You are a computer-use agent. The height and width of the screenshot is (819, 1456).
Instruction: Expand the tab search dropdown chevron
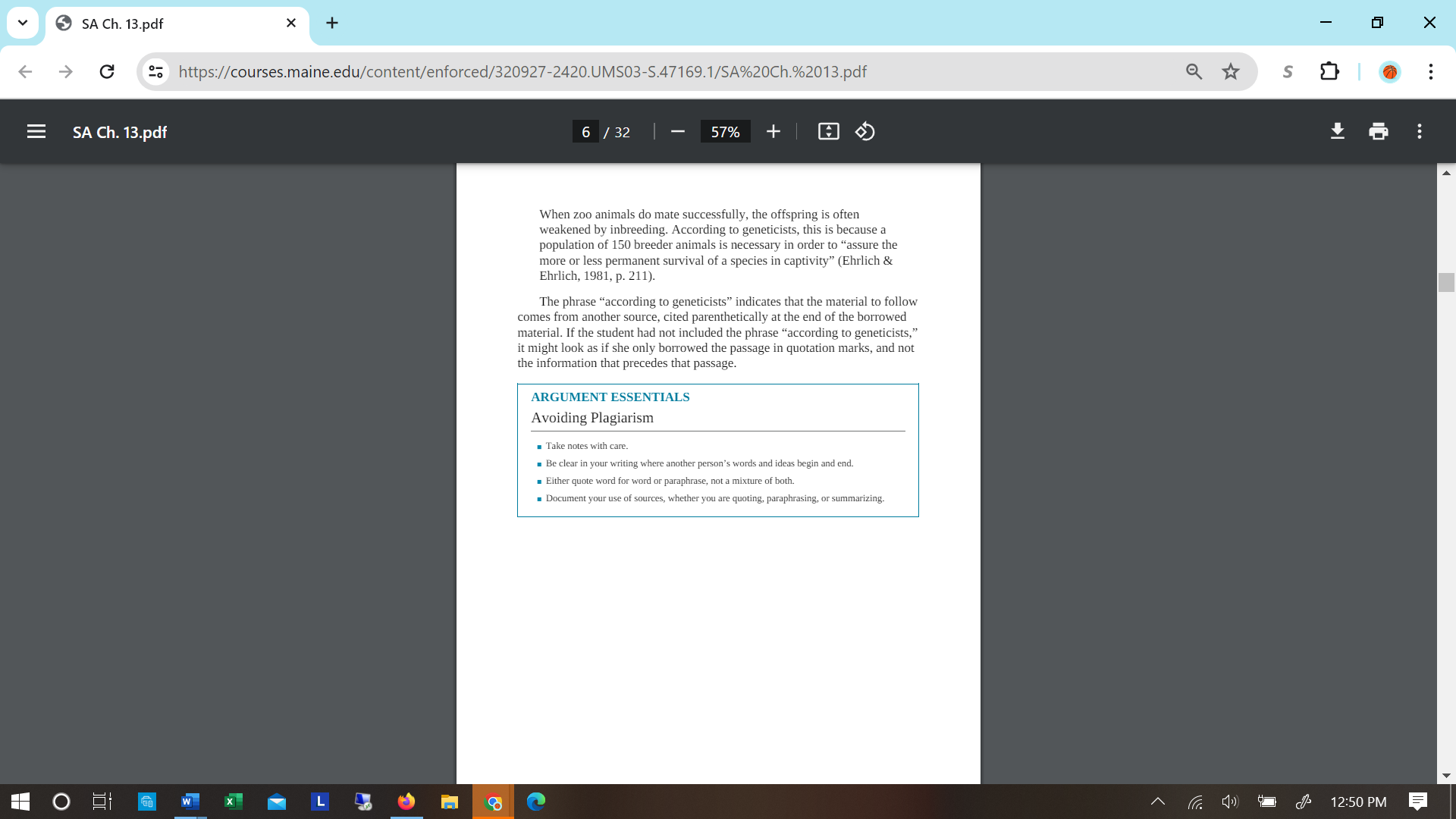tap(23, 23)
